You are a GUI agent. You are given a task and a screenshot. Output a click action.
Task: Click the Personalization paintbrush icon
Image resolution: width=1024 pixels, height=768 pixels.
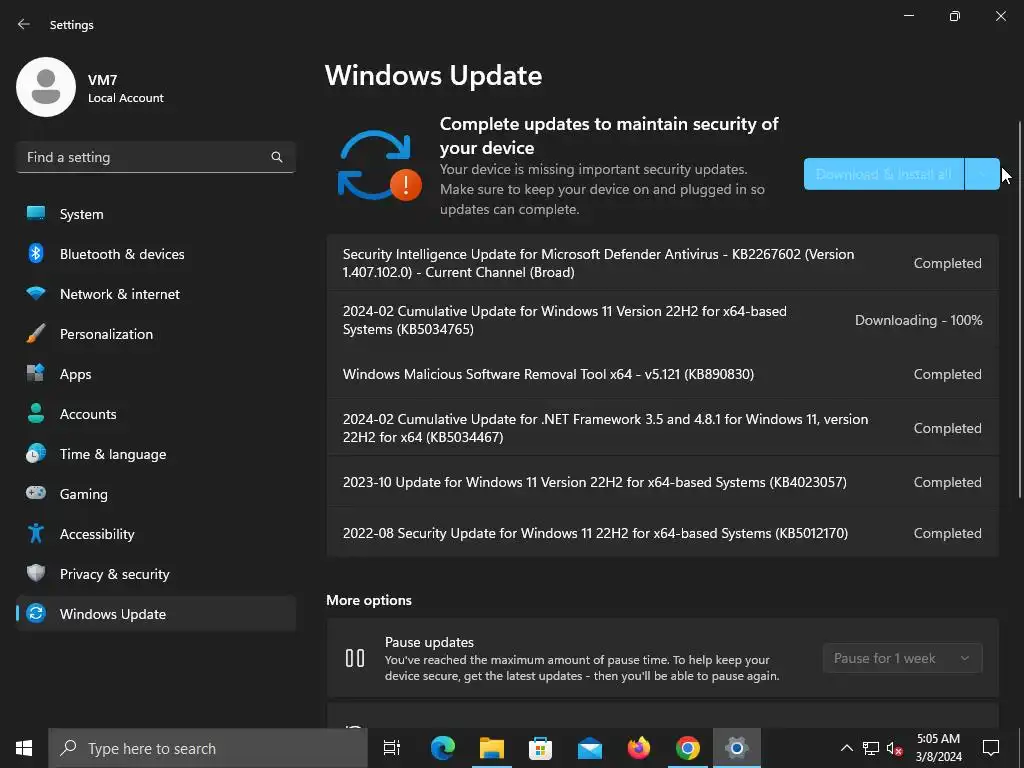[36, 334]
